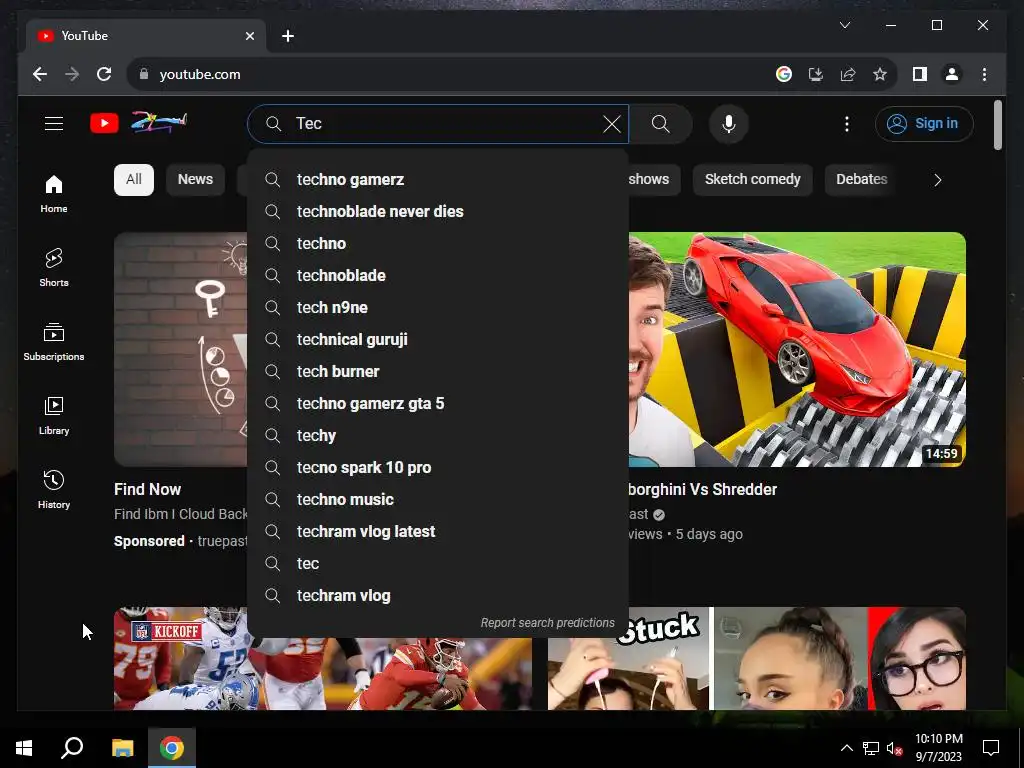This screenshot has width=1024, height=768.
Task: Choose the 'techram vlog' suggestion
Action: (x=438, y=596)
